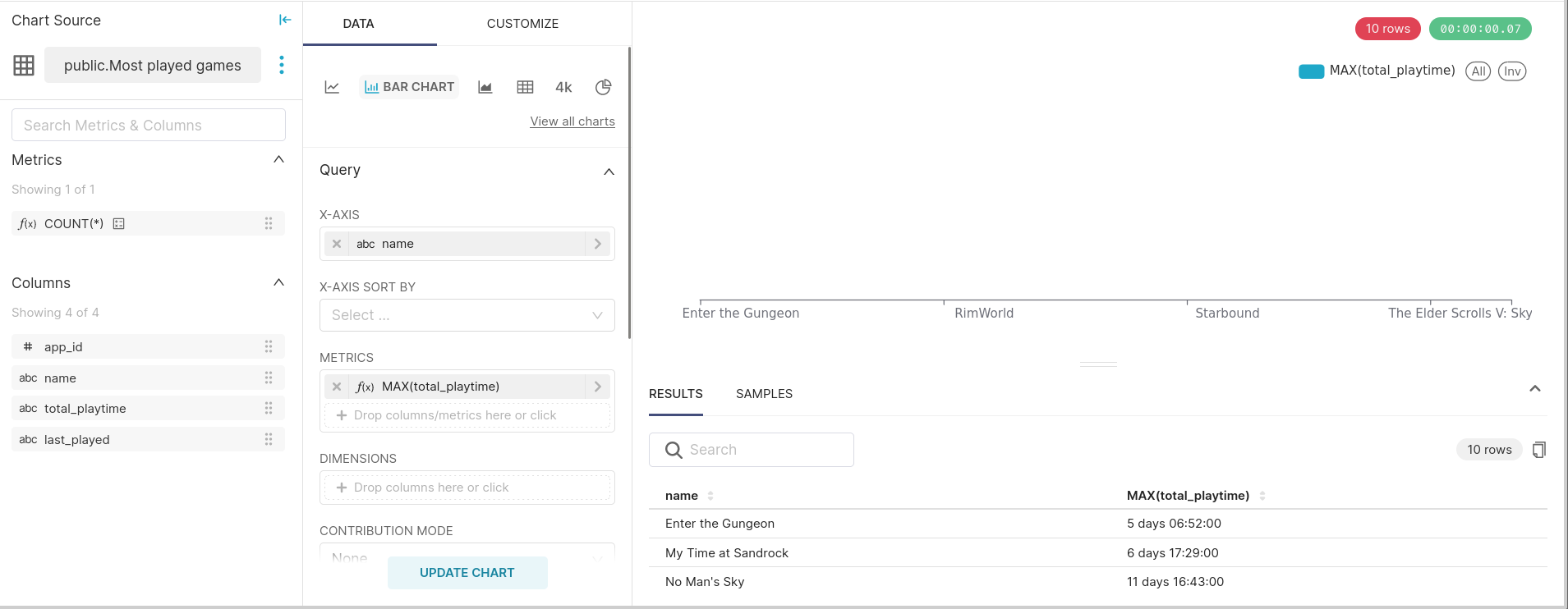
Task: Click the RimWorld x-axis label
Action: tap(984, 313)
